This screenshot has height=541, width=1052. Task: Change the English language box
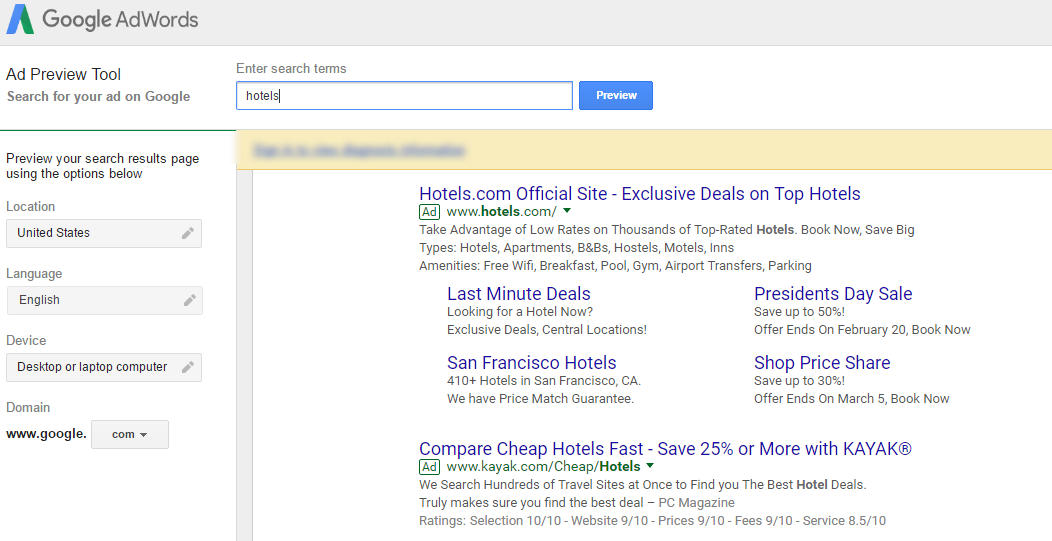coord(105,300)
